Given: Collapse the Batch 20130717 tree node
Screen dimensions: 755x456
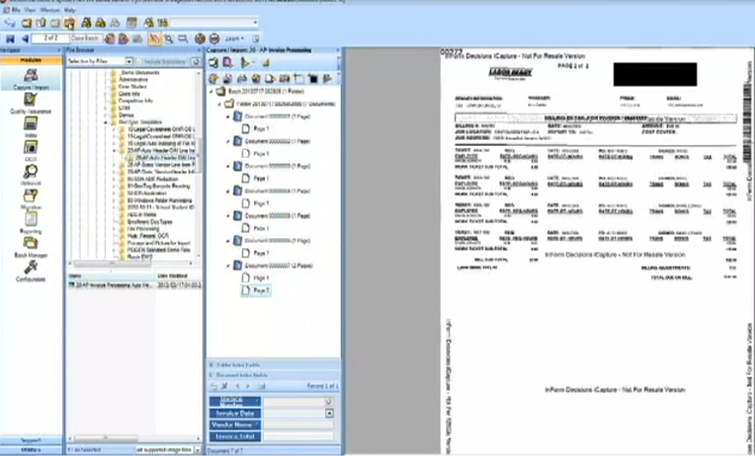Looking at the screenshot, I should point(211,91).
